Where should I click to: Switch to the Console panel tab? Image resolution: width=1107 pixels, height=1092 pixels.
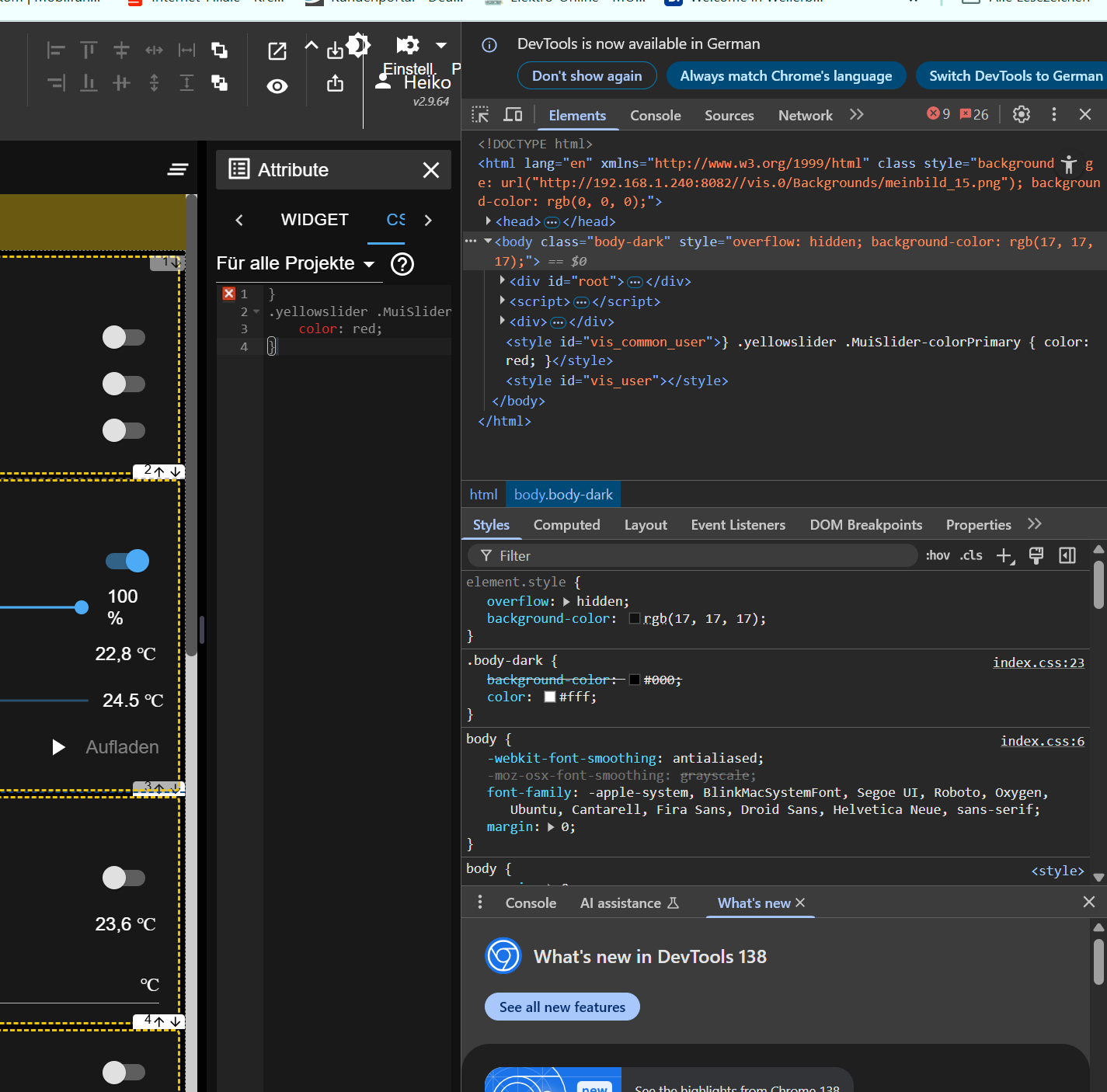click(656, 115)
